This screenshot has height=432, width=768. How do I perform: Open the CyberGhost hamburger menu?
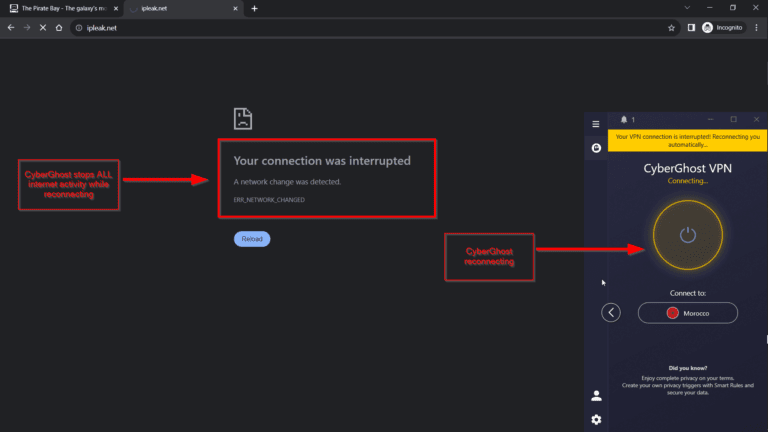(x=596, y=124)
